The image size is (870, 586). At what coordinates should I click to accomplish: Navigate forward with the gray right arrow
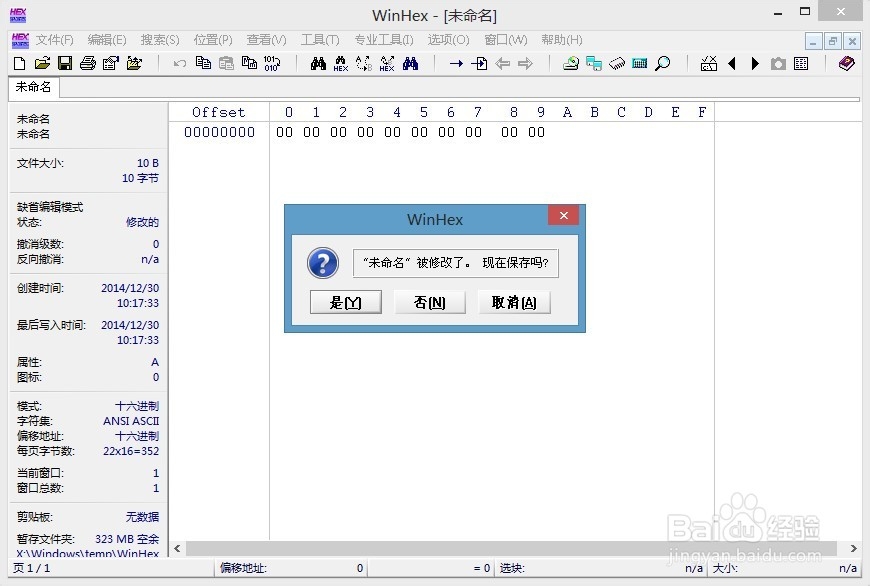click(x=525, y=64)
